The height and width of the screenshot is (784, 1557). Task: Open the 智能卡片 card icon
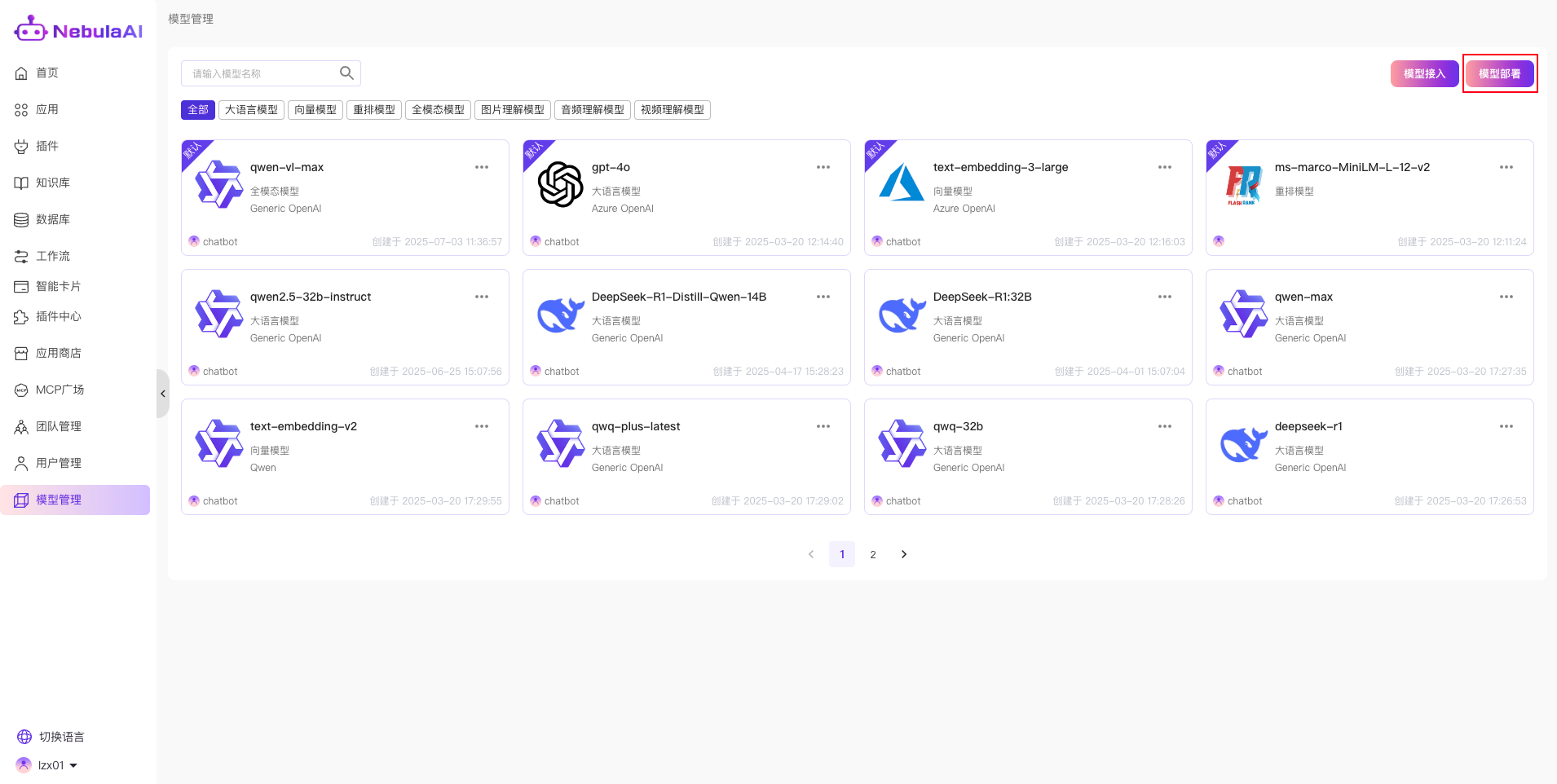click(x=21, y=287)
